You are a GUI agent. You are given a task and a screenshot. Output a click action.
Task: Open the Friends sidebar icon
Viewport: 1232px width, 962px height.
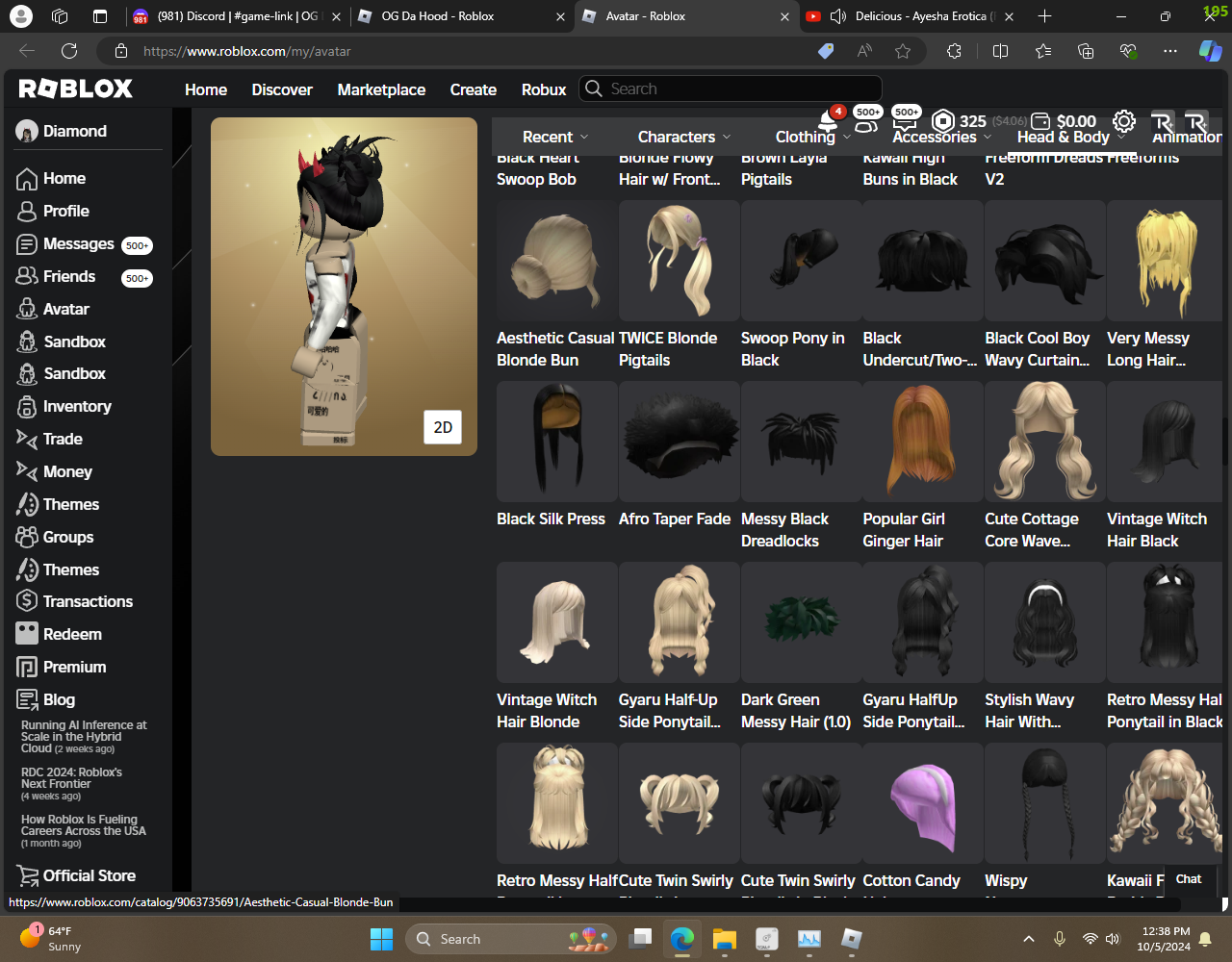pyautogui.click(x=27, y=276)
